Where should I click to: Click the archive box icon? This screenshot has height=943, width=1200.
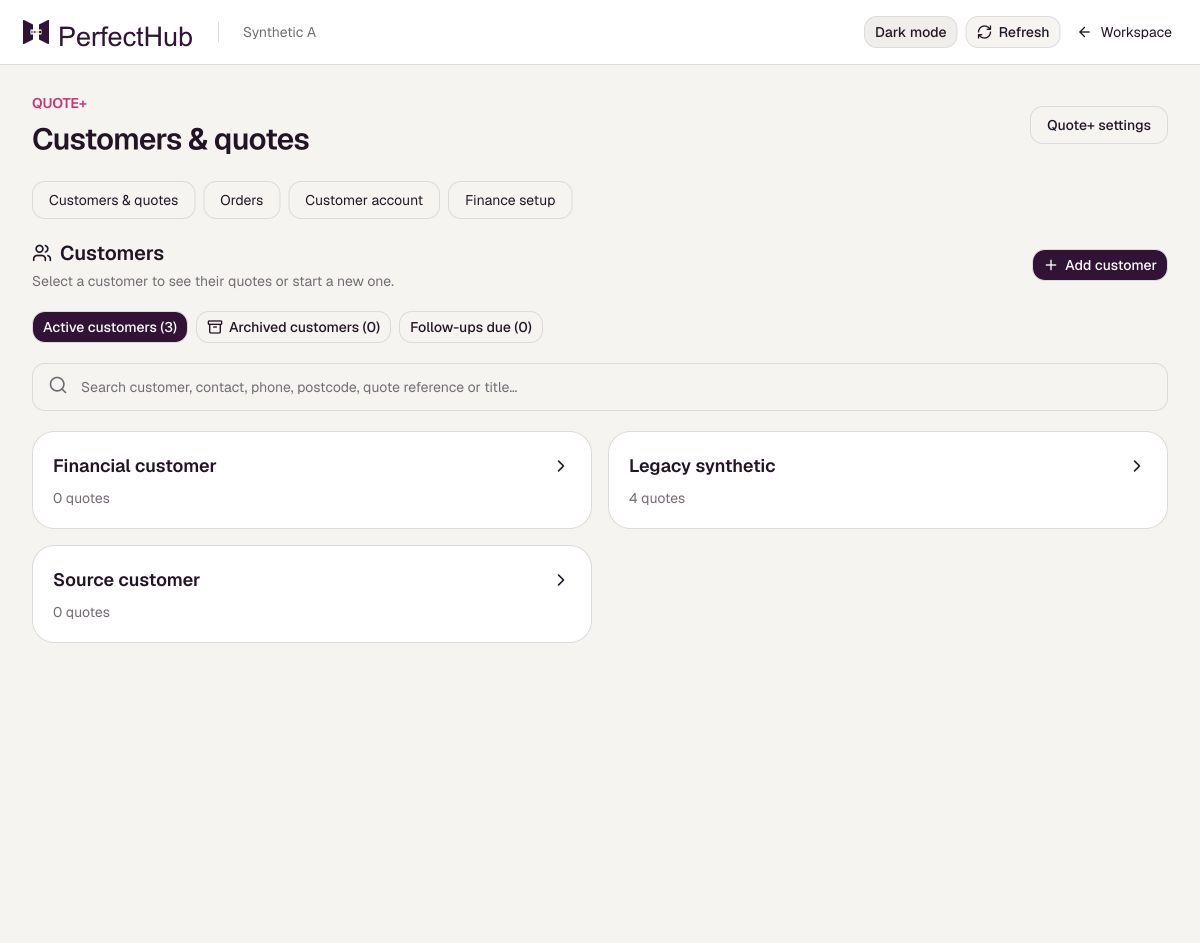(x=215, y=327)
